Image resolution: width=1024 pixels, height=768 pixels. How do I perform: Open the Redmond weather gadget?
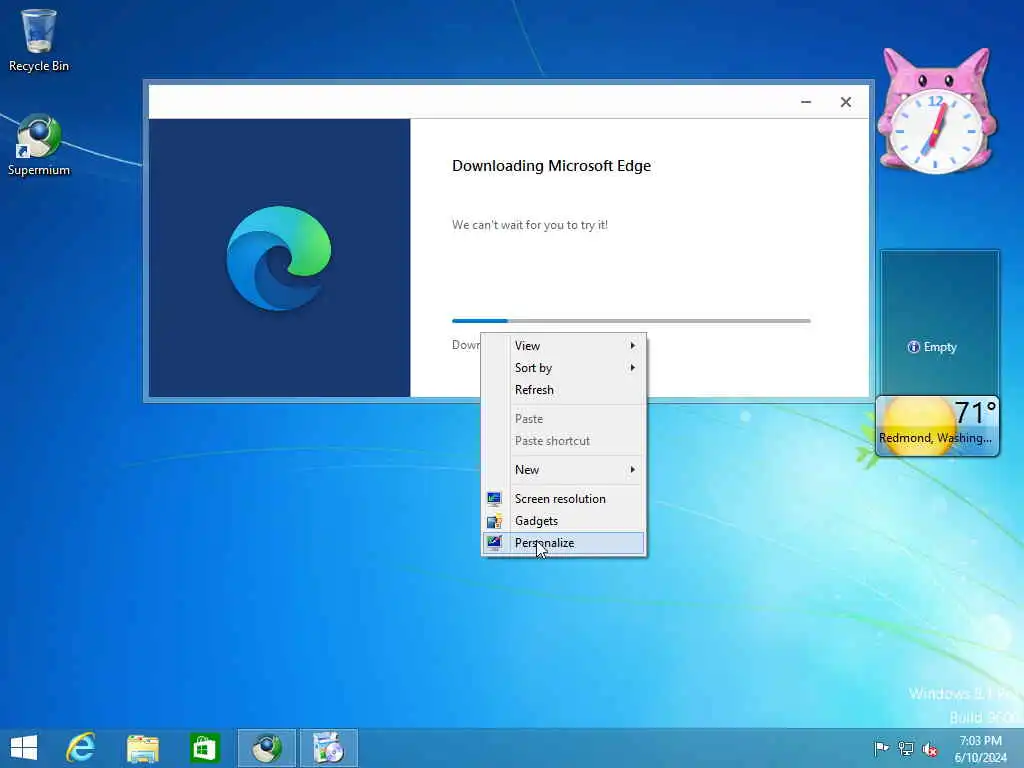tap(936, 426)
